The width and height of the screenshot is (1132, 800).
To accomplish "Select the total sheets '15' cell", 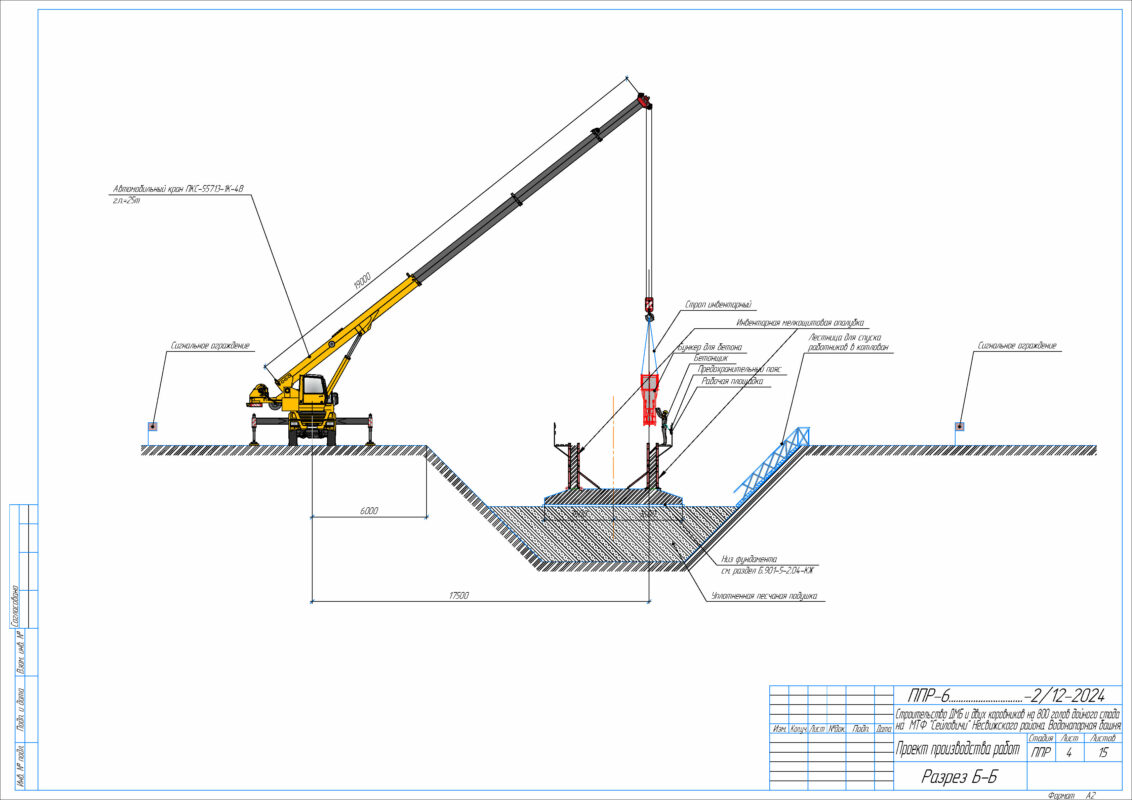I will coord(1103,752).
